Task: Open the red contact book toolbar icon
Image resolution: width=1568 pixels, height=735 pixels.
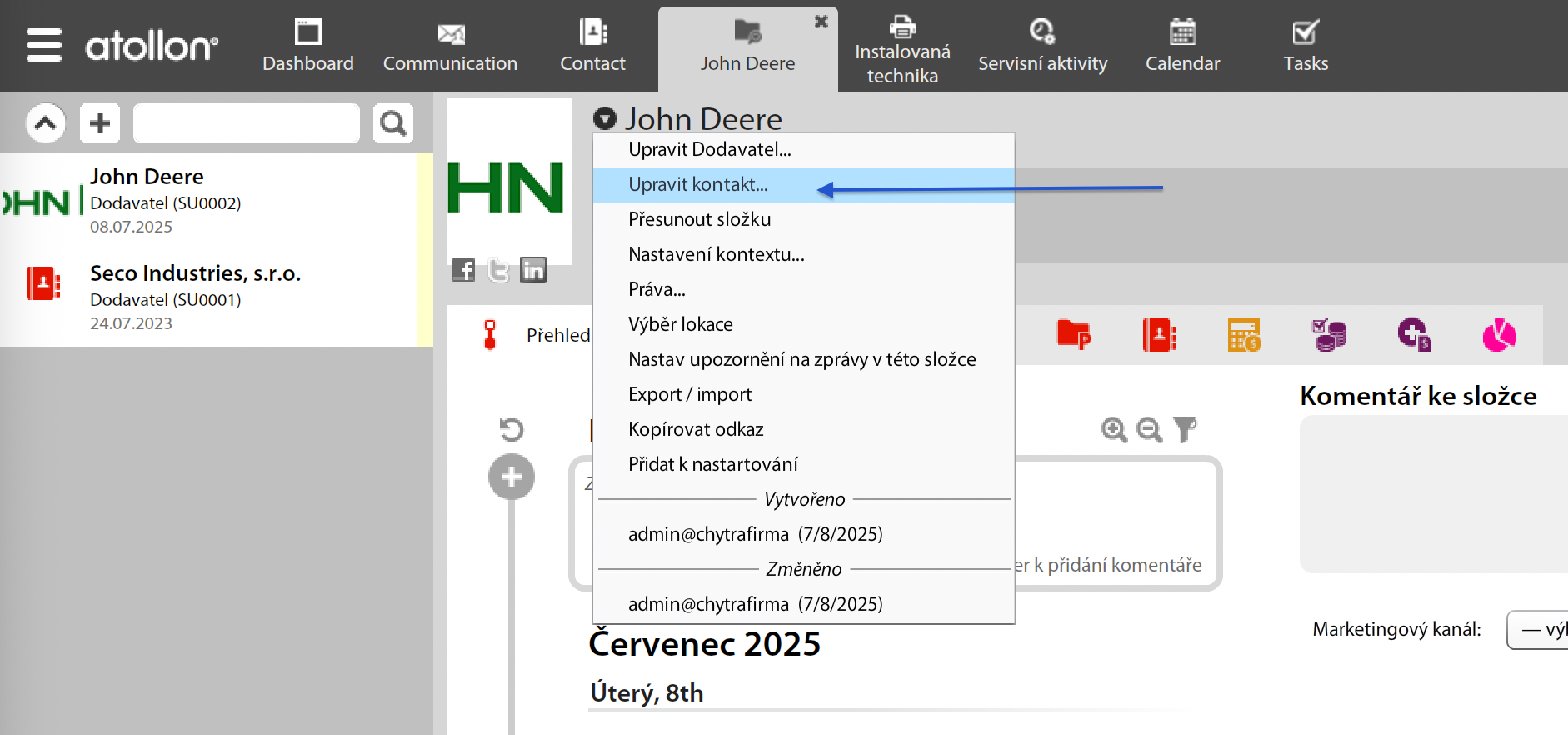Action: (x=1160, y=335)
